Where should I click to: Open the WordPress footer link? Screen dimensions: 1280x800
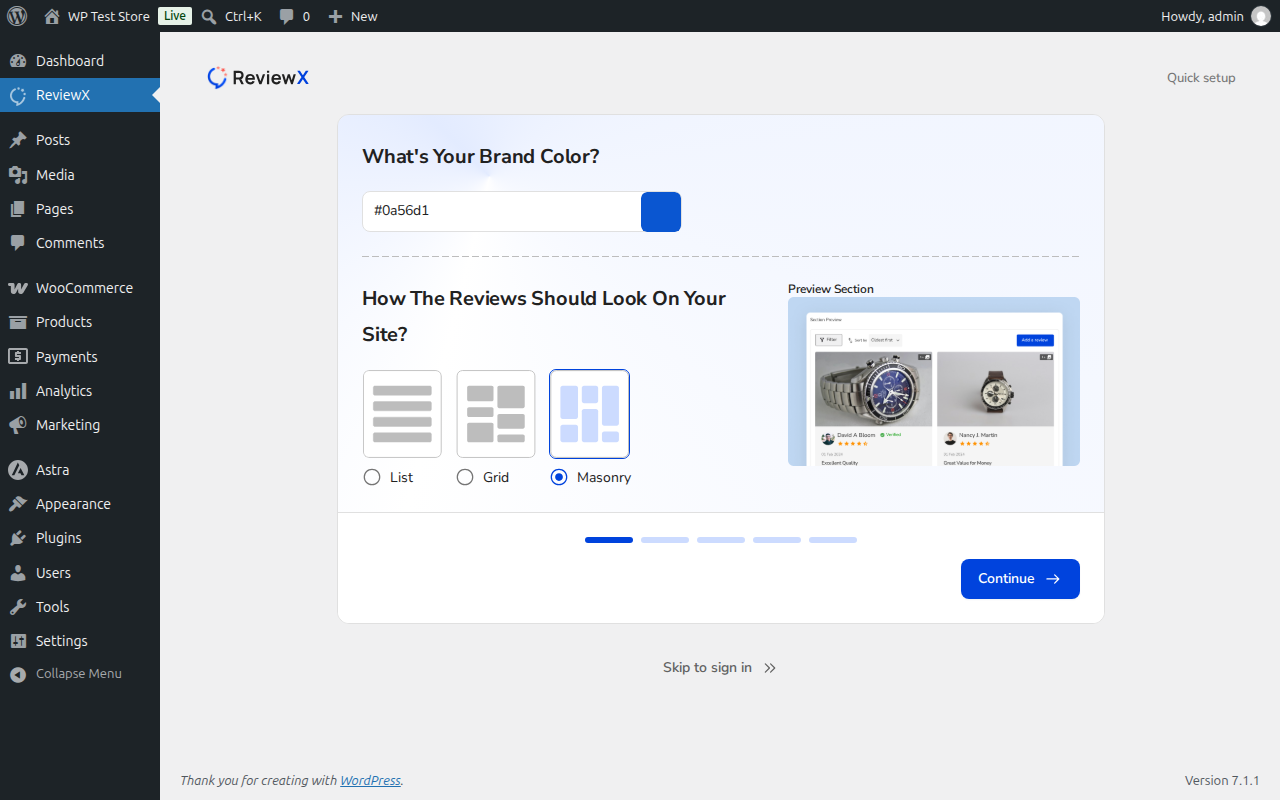tap(370, 780)
